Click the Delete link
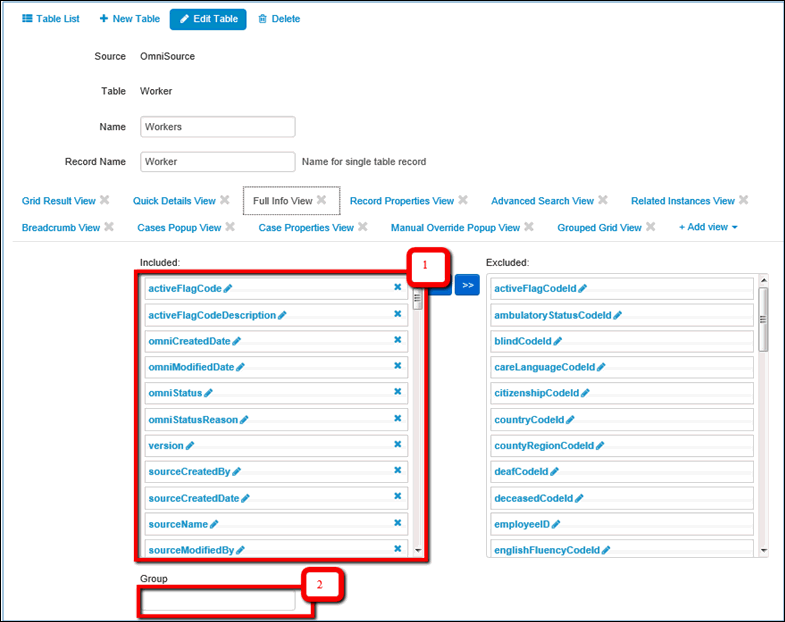 [279, 19]
